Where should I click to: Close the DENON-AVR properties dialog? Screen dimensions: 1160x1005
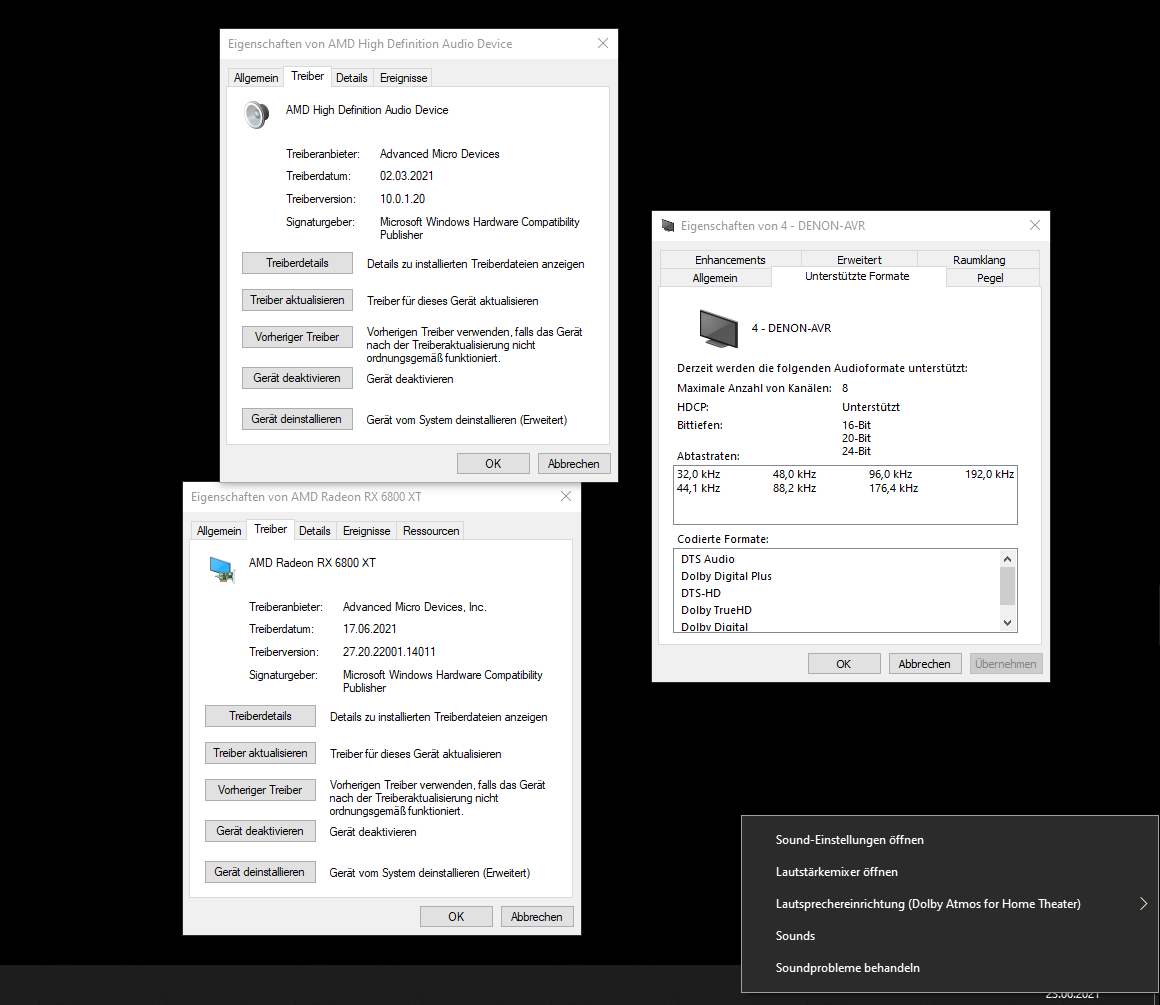(1035, 226)
